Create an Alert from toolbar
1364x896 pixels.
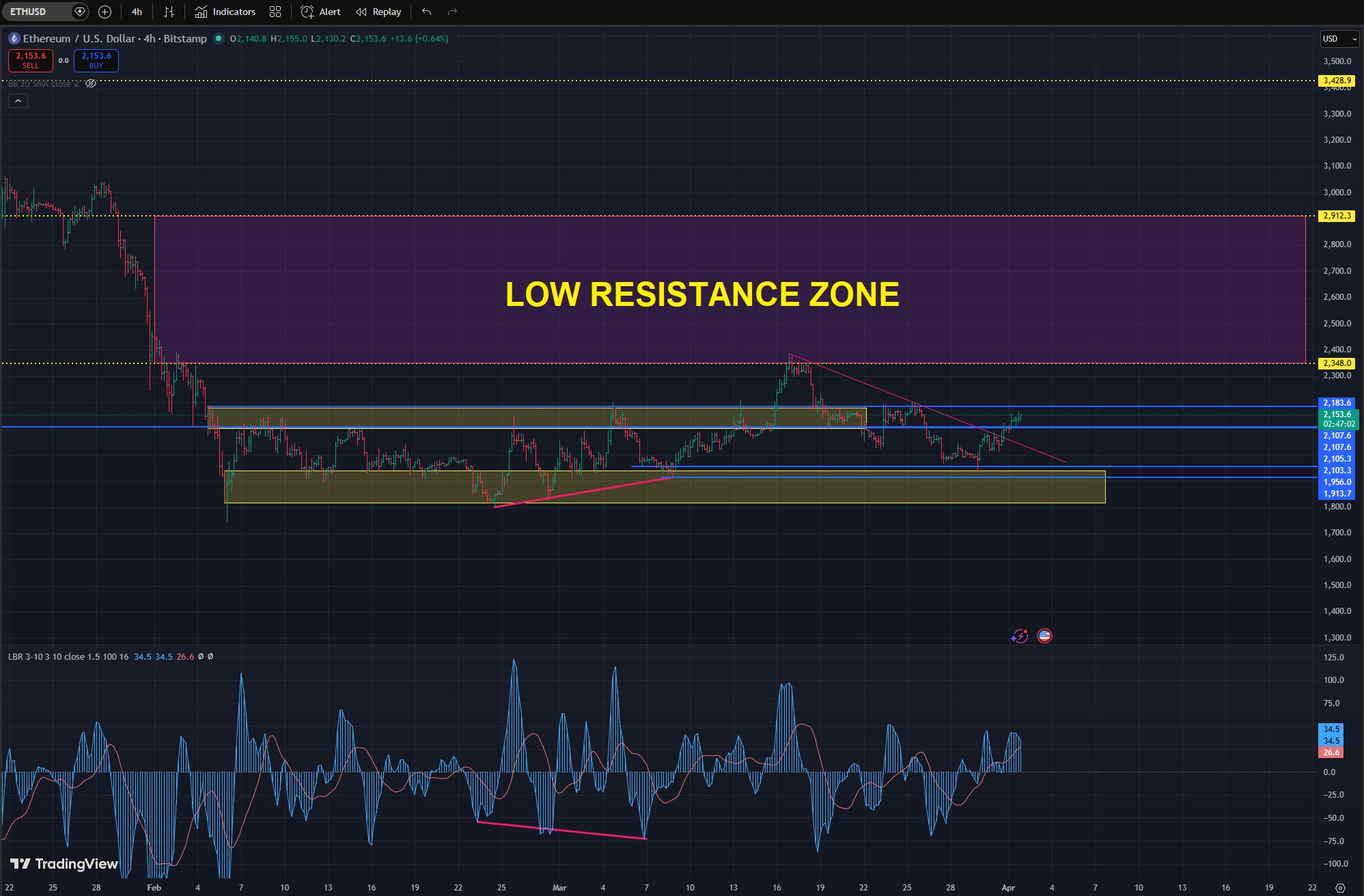click(320, 12)
